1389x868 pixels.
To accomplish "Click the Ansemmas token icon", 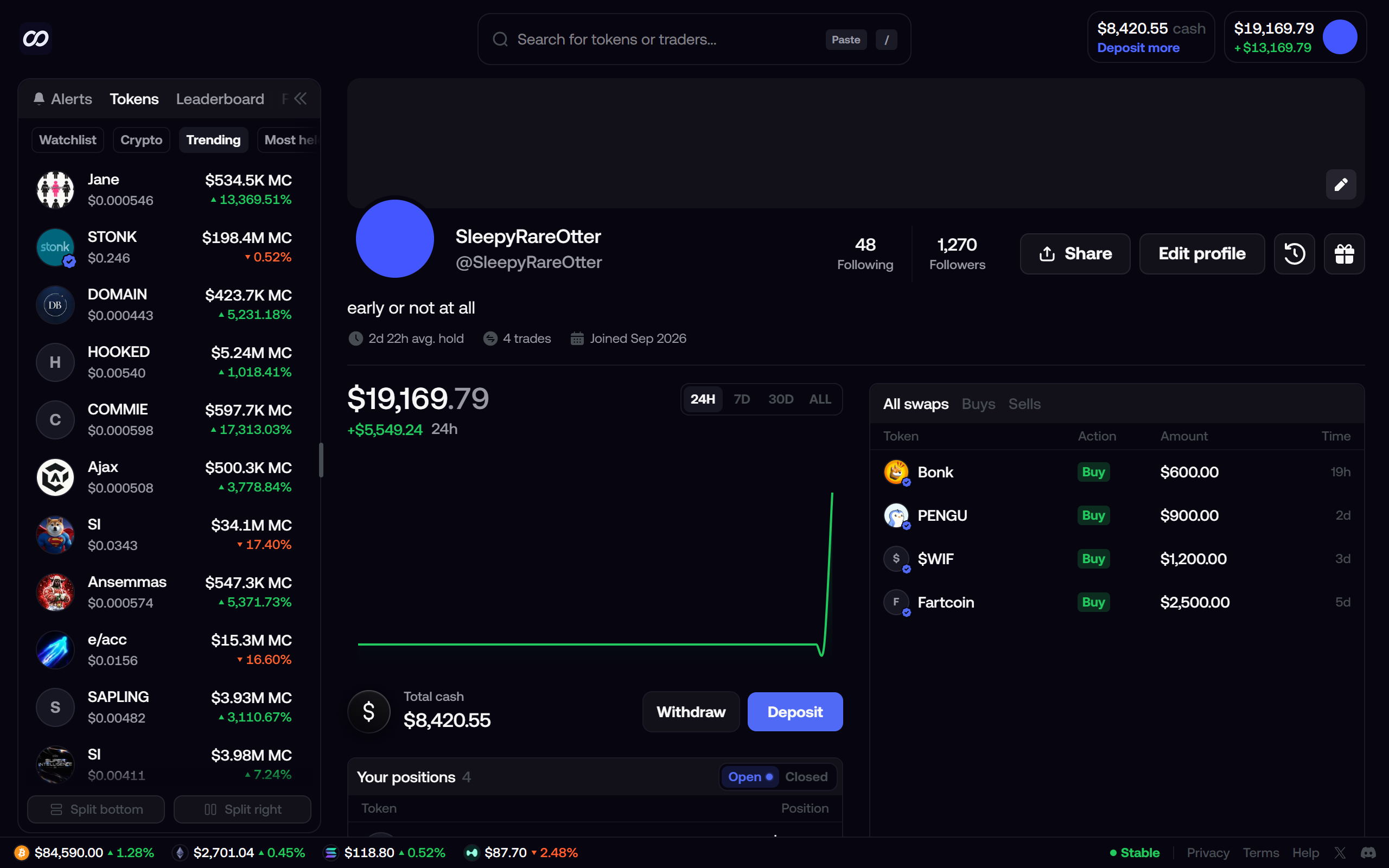I will tap(55, 592).
